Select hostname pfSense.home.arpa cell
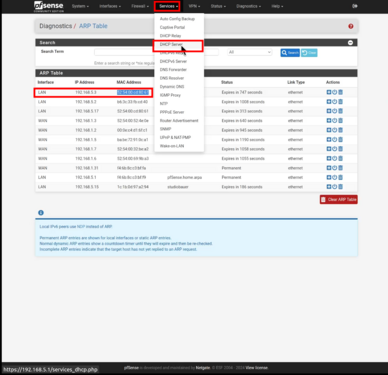388x375 pixels. (x=184, y=177)
